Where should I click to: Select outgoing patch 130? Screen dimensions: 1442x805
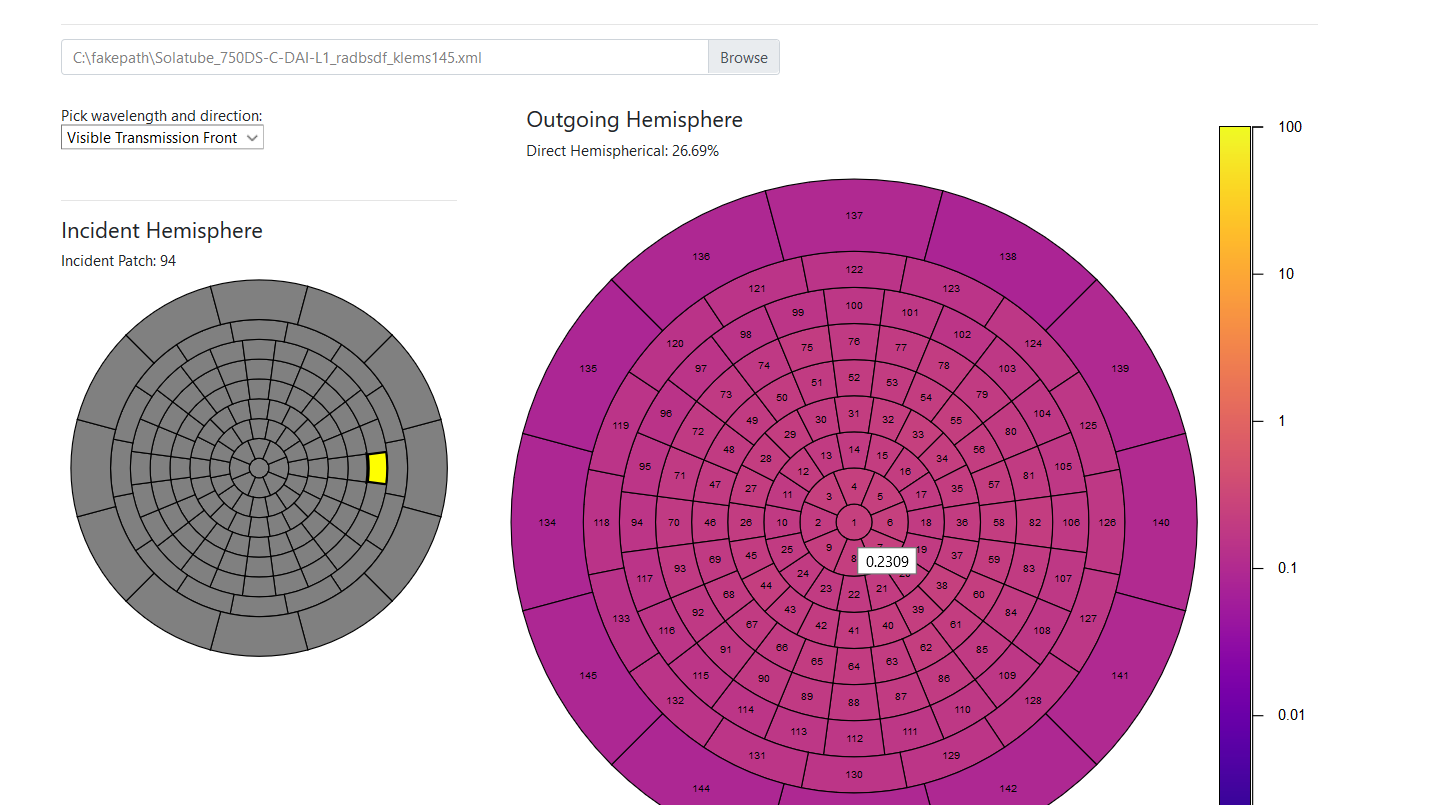coord(854,775)
